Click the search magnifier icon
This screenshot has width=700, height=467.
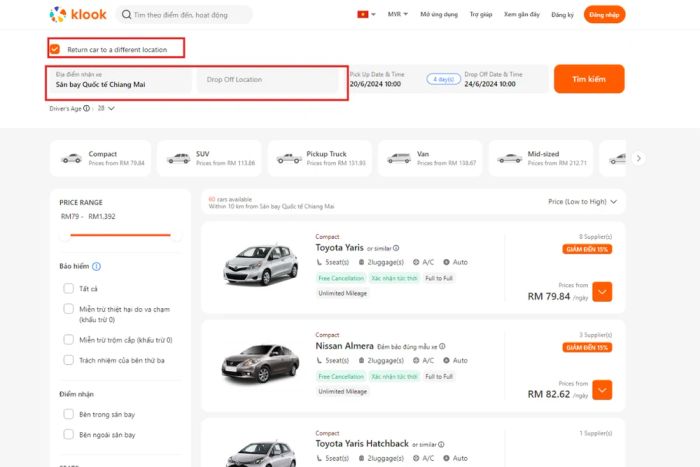point(126,15)
